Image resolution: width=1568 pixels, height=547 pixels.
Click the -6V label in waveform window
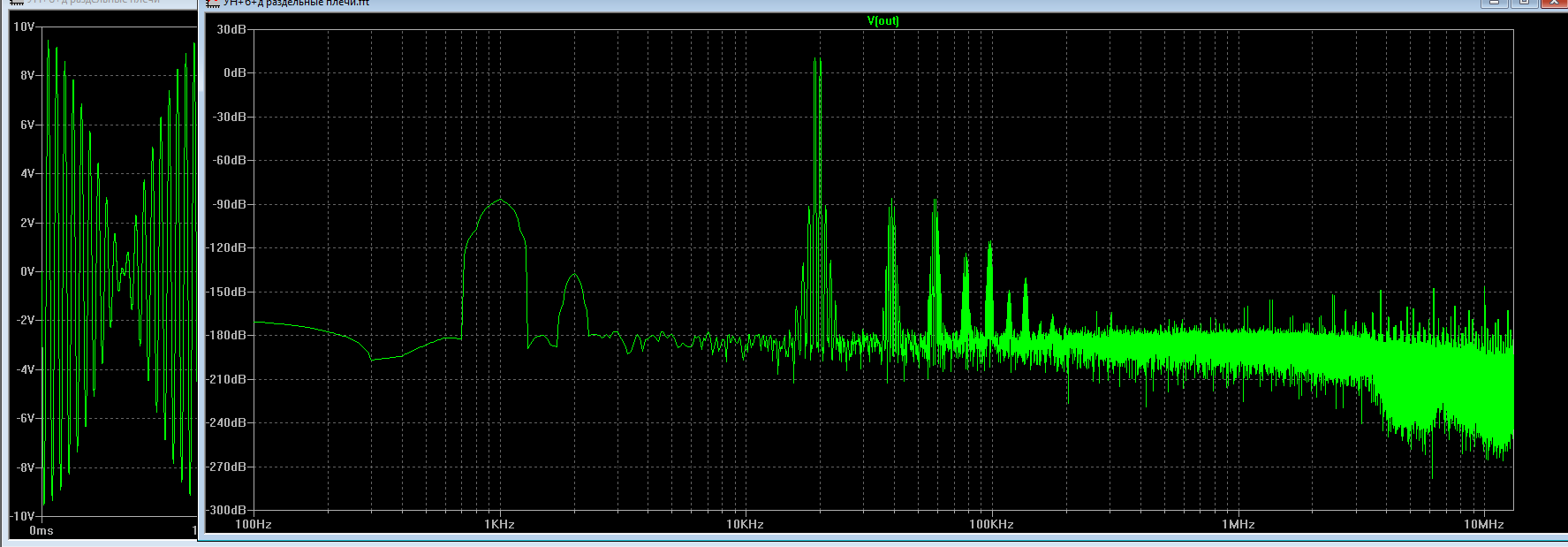(26, 418)
